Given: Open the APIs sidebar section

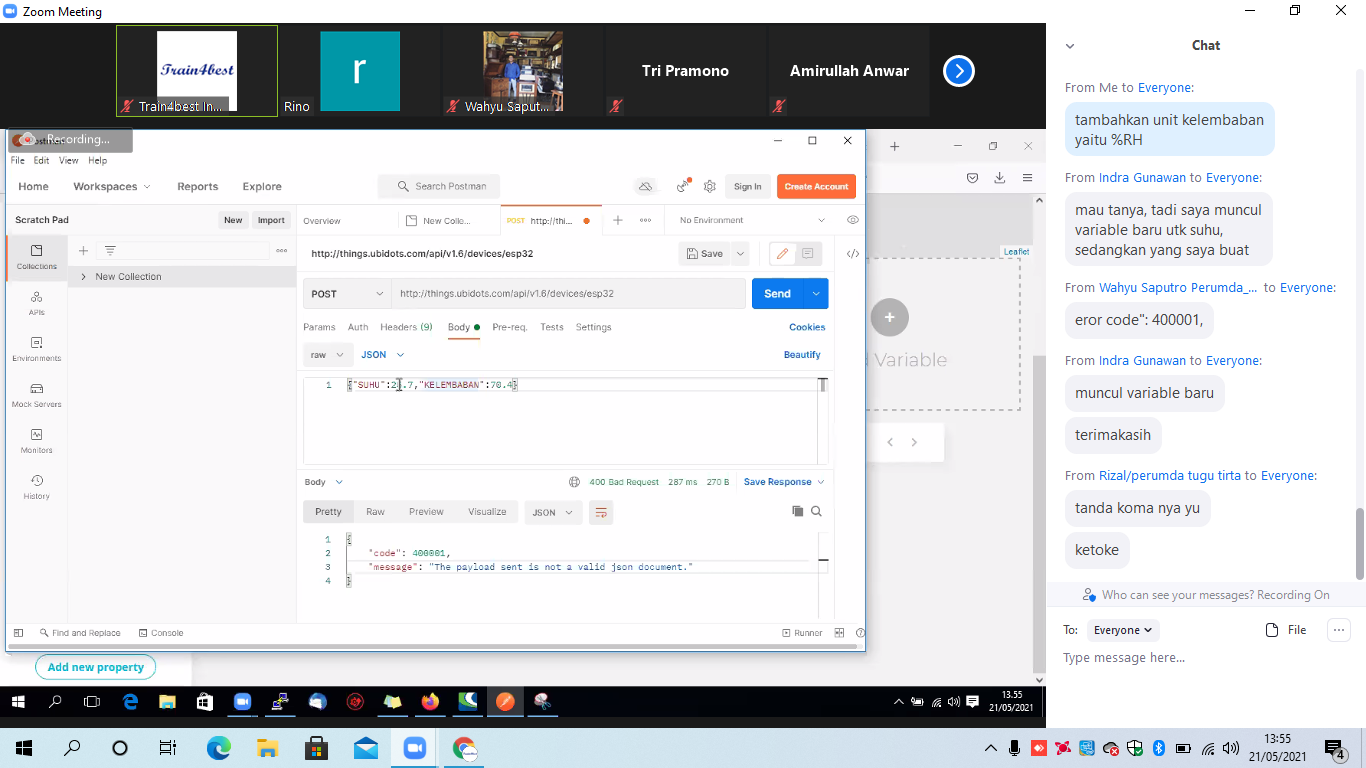Looking at the screenshot, I should coord(36,302).
